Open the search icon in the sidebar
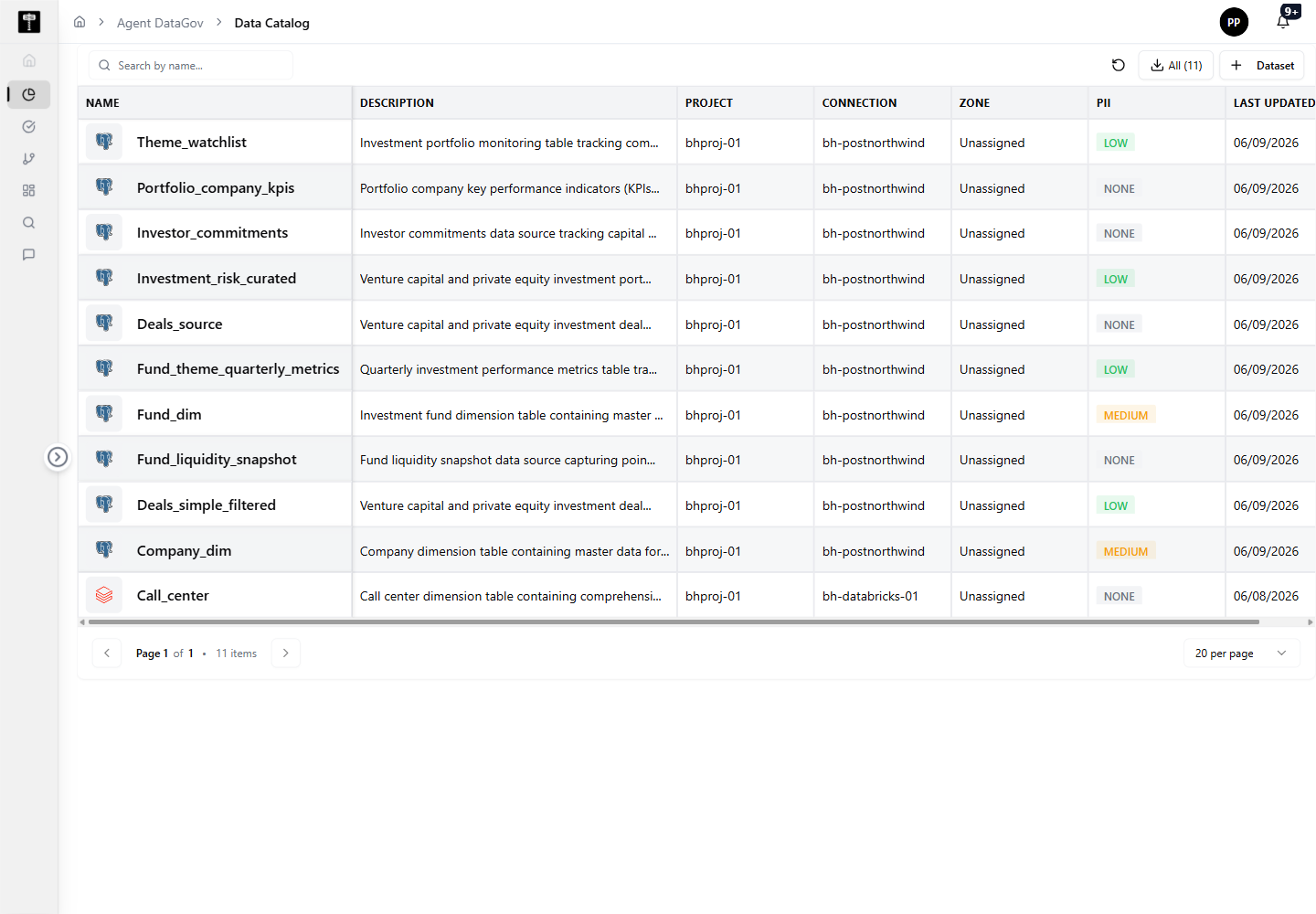The height and width of the screenshot is (914, 1316). tap(29, 222)
